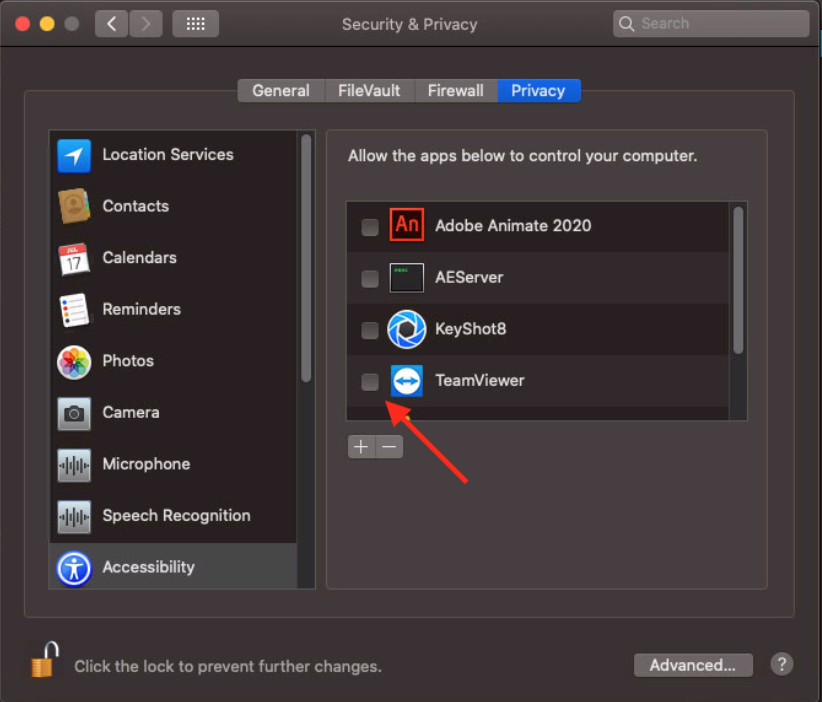Click the AEServer terminal icon
The image size is (822, 702).
(x=407, y=277)
